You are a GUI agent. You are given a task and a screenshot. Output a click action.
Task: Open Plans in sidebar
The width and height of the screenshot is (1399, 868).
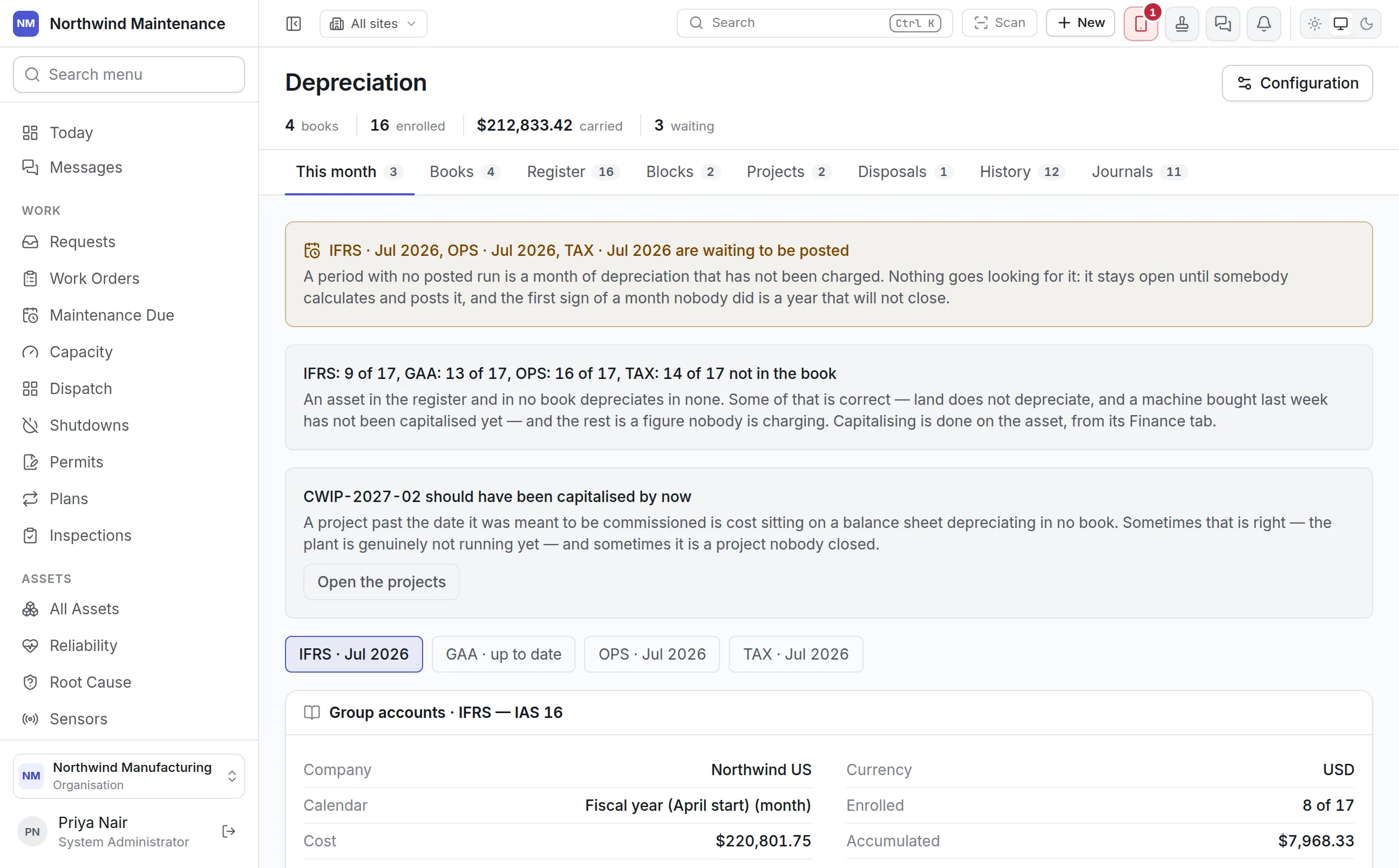(x=129, y=499)
